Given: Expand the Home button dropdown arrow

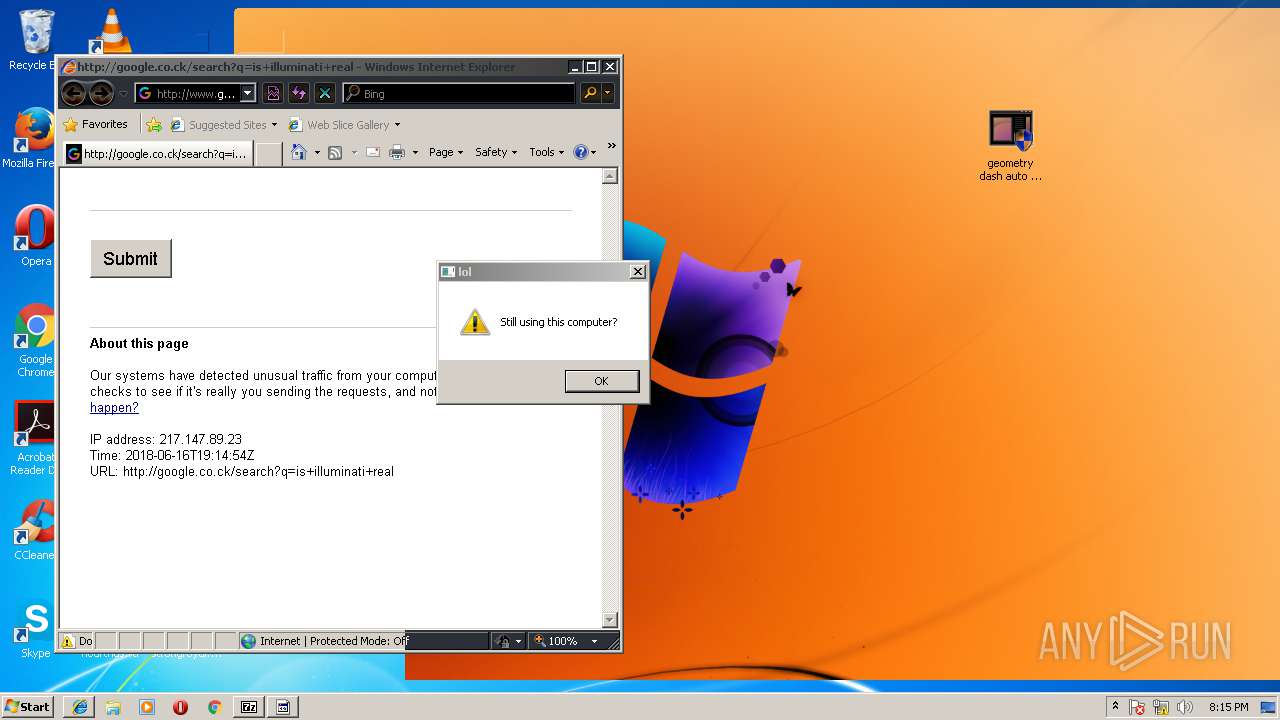Looking at the screenshot, I should pos(317,153).
